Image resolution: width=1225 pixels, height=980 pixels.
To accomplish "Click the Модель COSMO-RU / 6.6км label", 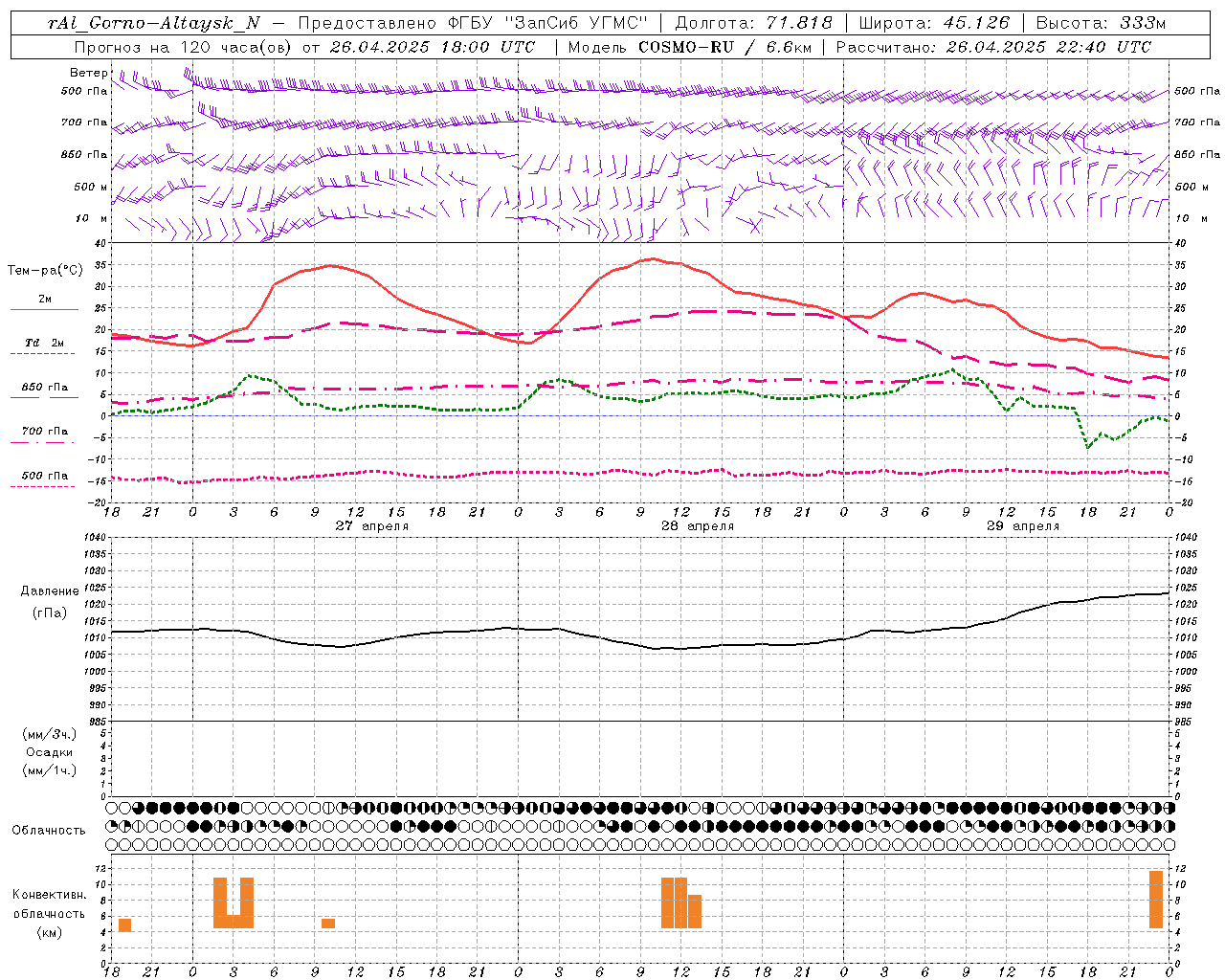I will [689, 47].
